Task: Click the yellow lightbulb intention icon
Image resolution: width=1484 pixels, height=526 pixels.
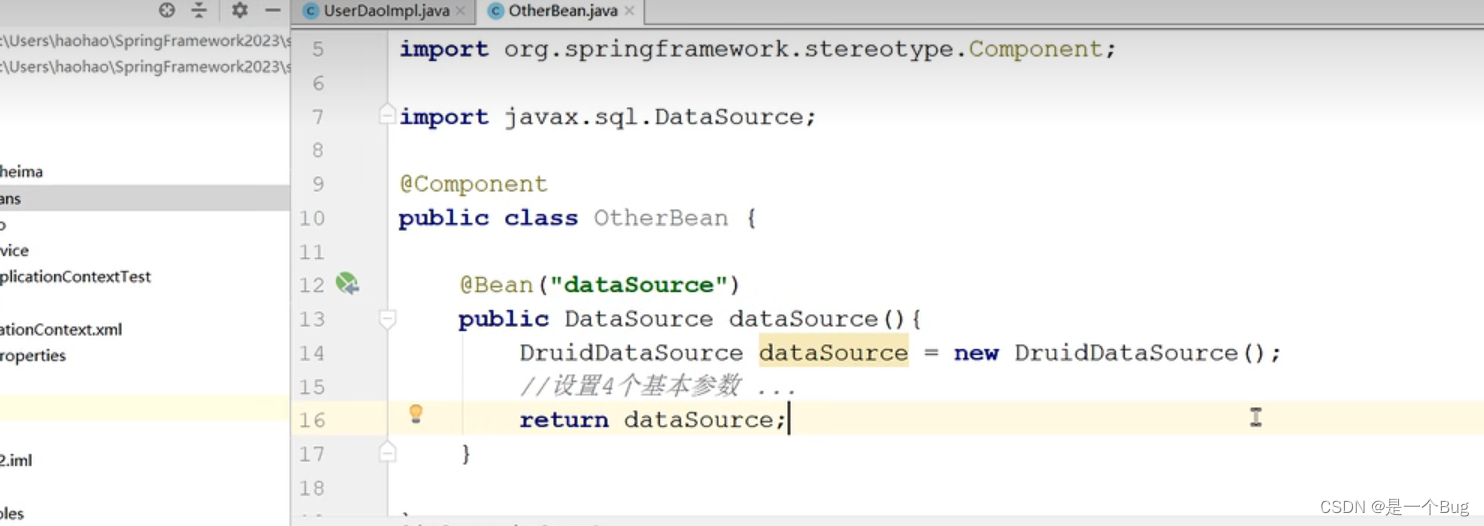Action: (x=416, y=414)
